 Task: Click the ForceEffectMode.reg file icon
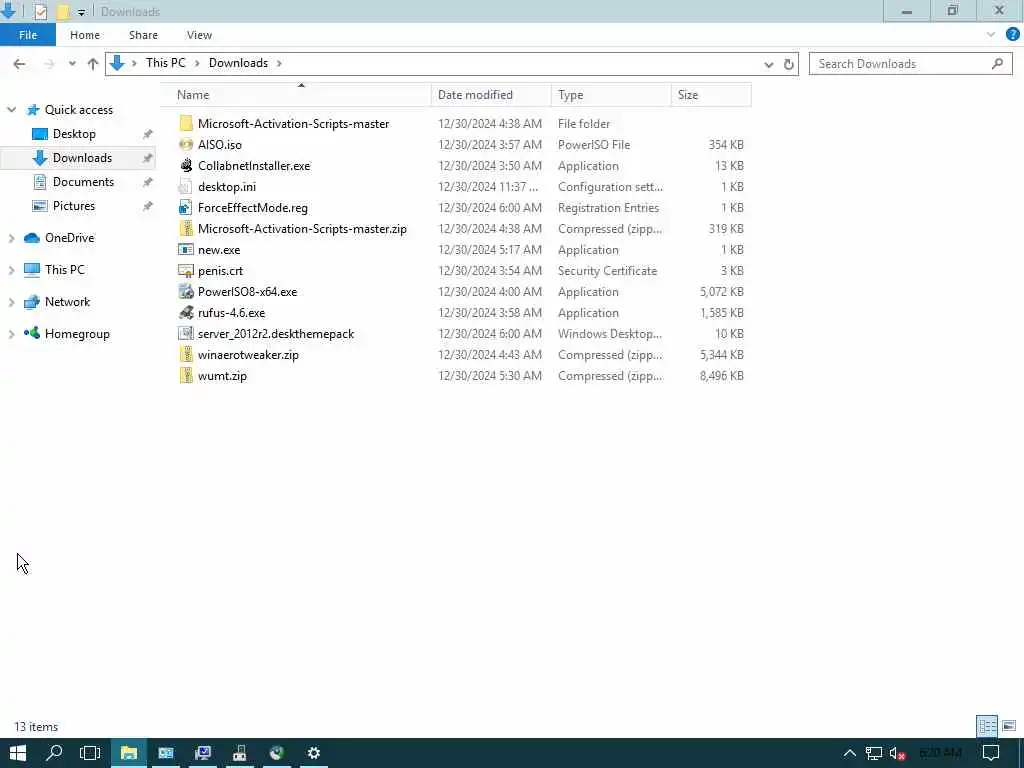pos(186,208)
